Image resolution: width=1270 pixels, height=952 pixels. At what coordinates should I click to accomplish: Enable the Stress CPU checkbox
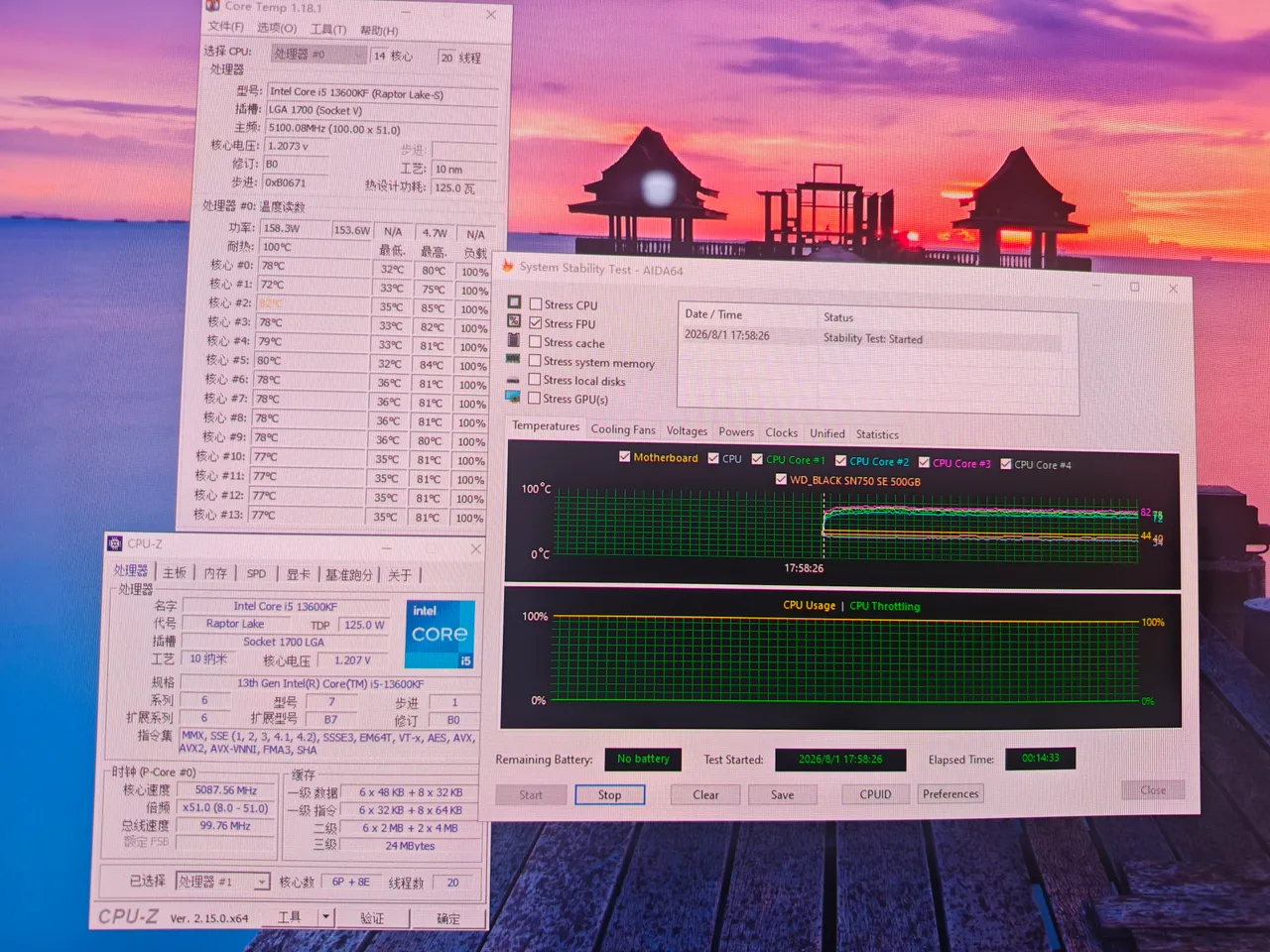(x=536, y=304)
